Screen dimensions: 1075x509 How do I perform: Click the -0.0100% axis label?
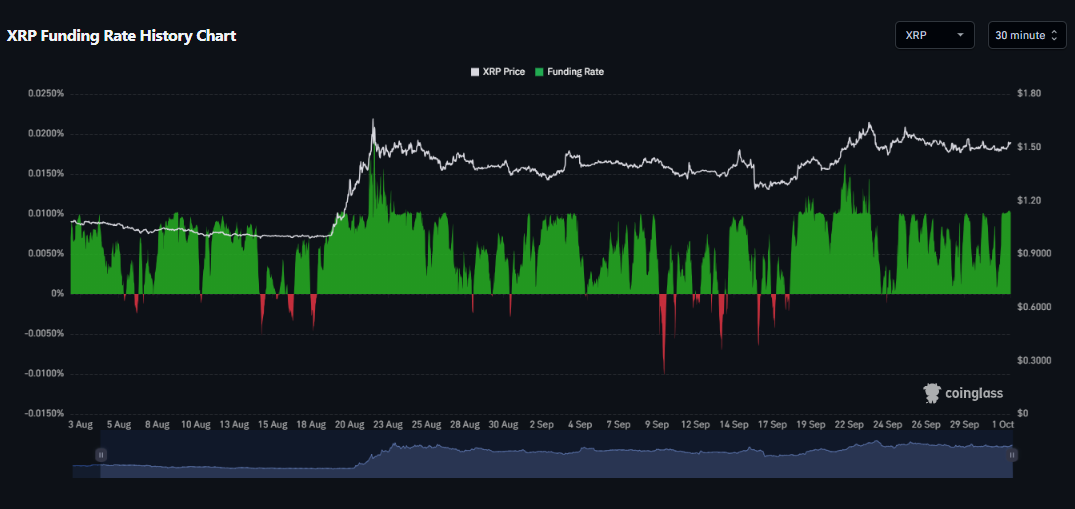[x=45, y=374]
